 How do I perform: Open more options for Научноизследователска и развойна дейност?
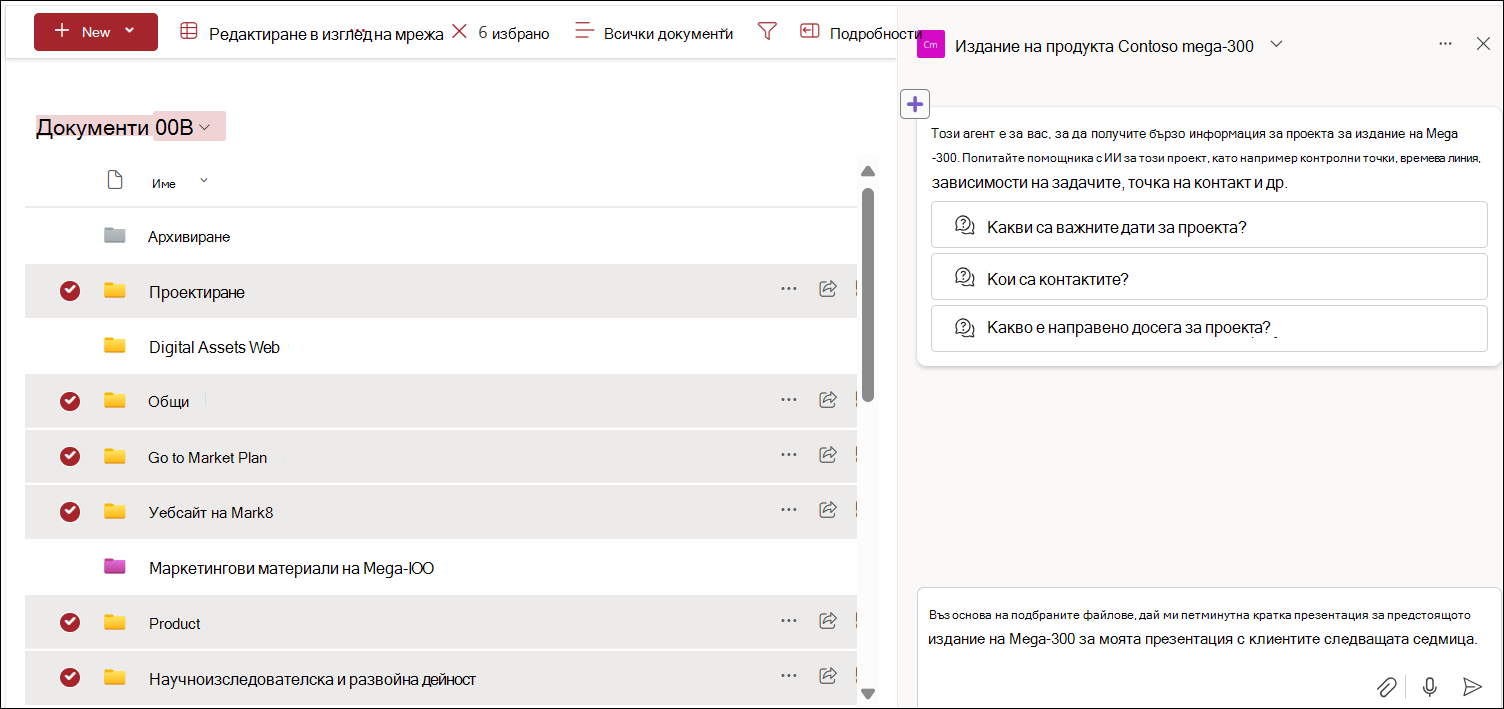(789, 677)
